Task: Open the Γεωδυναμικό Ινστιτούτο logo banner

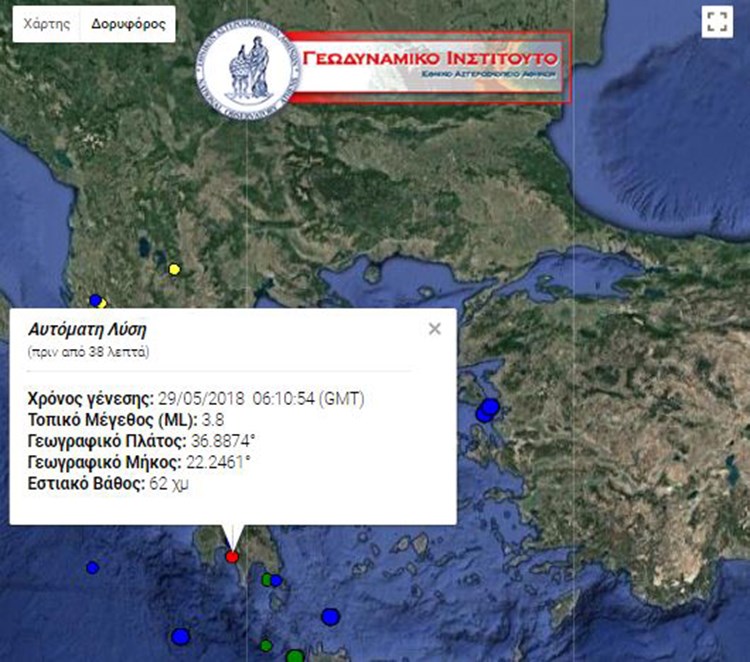Action: (x=430, y=65)
